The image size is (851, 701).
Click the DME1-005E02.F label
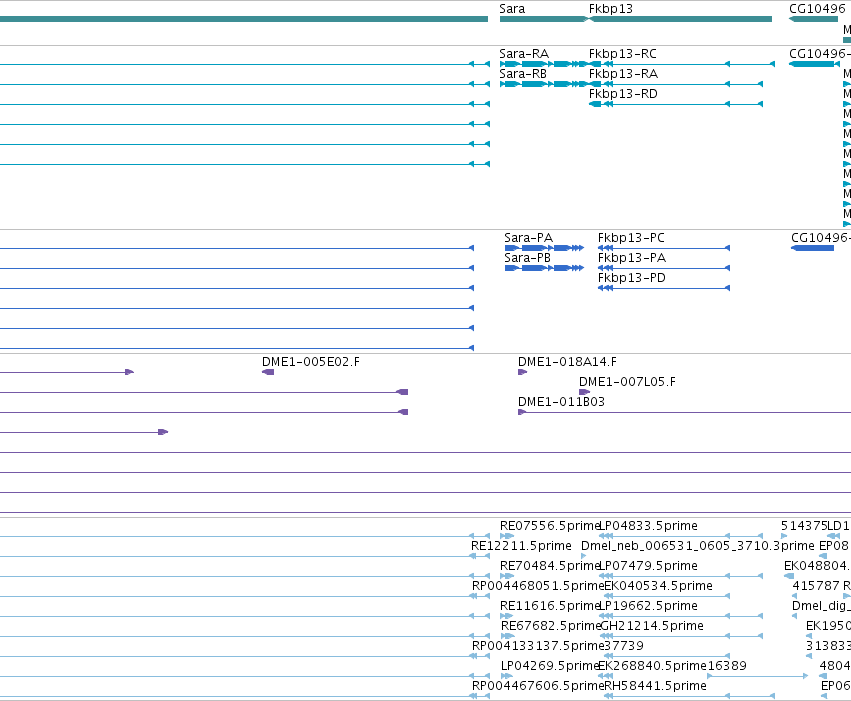click(x=310, y=362)
